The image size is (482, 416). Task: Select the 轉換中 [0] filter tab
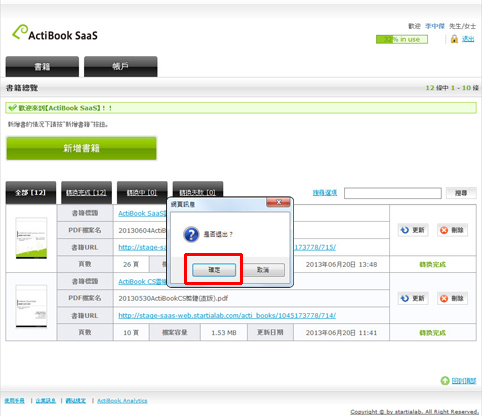(142, 193)
